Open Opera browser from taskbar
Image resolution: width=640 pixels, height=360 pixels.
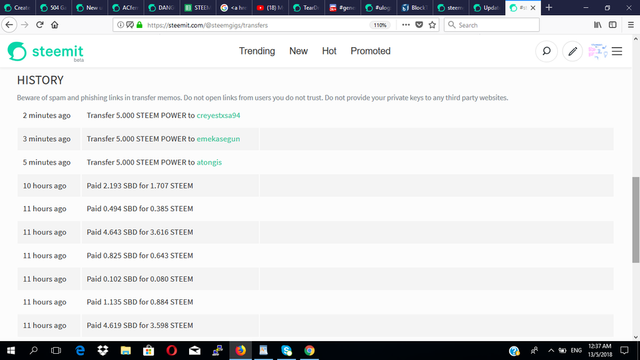171,351
